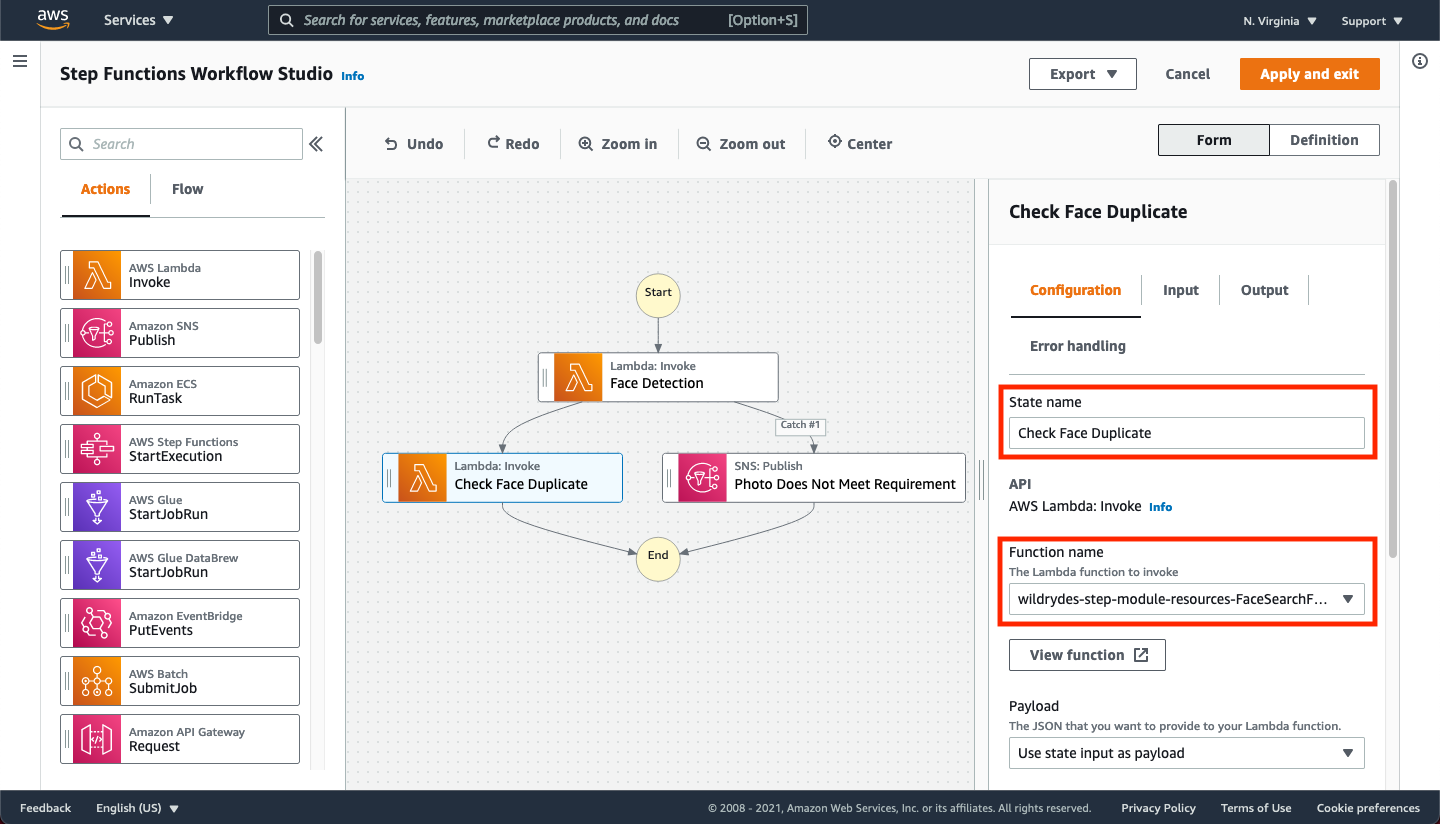Redo the last workflow change
This screenshot has height=824, width=1440.
(513, 144)
